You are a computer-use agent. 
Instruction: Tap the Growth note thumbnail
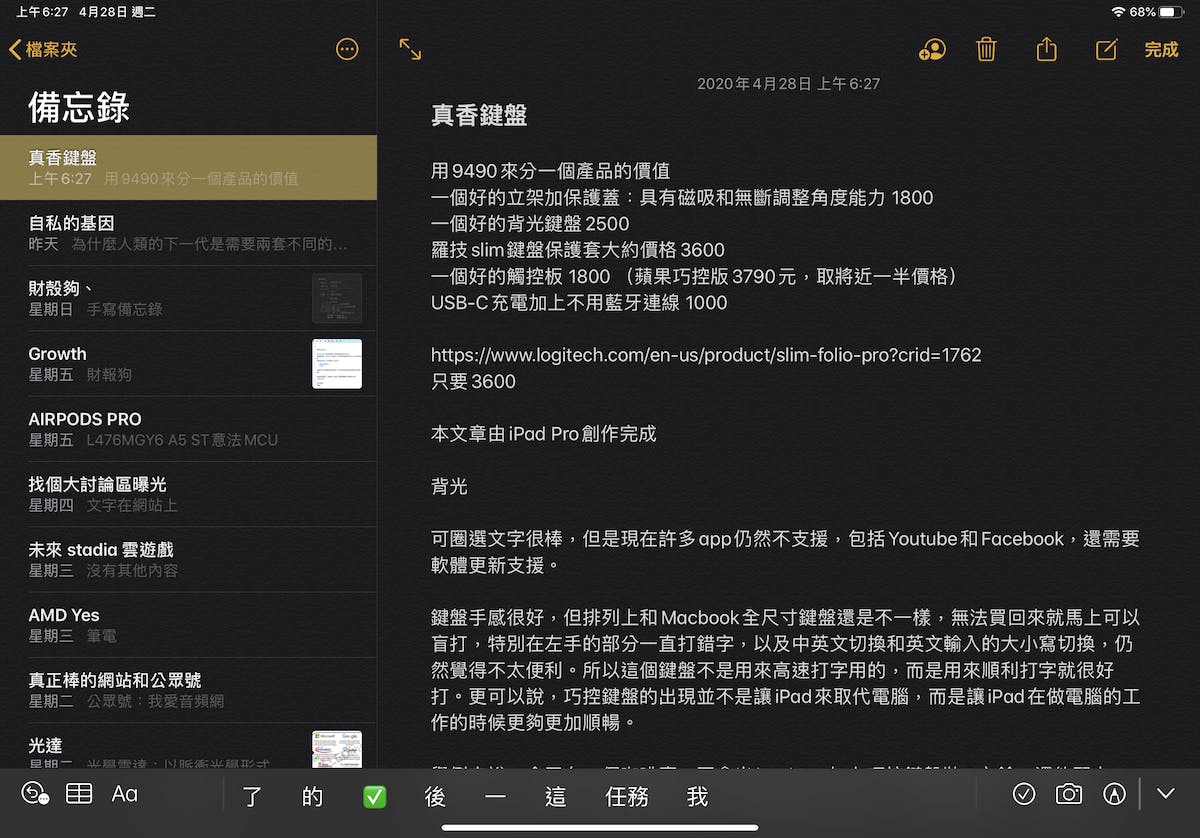(x=337, y=364)
